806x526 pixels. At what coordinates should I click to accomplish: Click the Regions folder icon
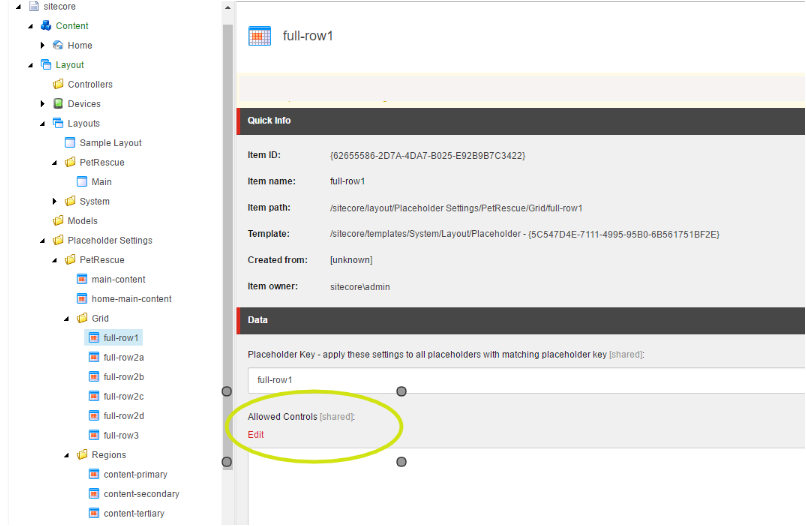pyautogui.click(x=82, y=455)
